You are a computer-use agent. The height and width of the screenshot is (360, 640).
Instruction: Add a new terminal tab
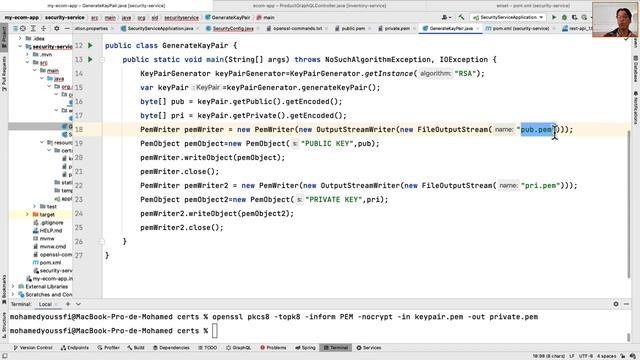(x=68, y=304)
